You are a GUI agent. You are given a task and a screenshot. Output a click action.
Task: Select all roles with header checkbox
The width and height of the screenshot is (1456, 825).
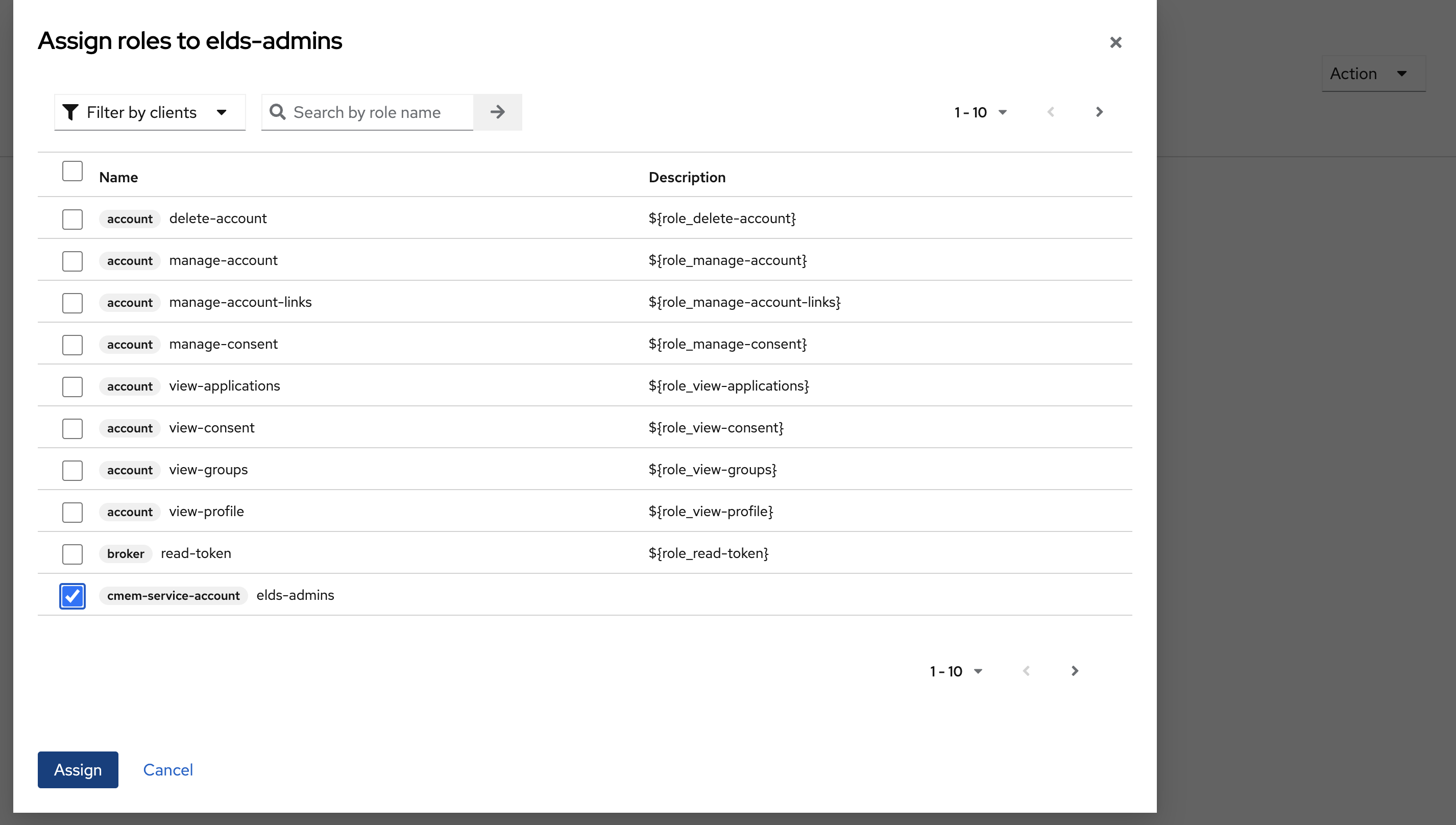coord(72,171)
